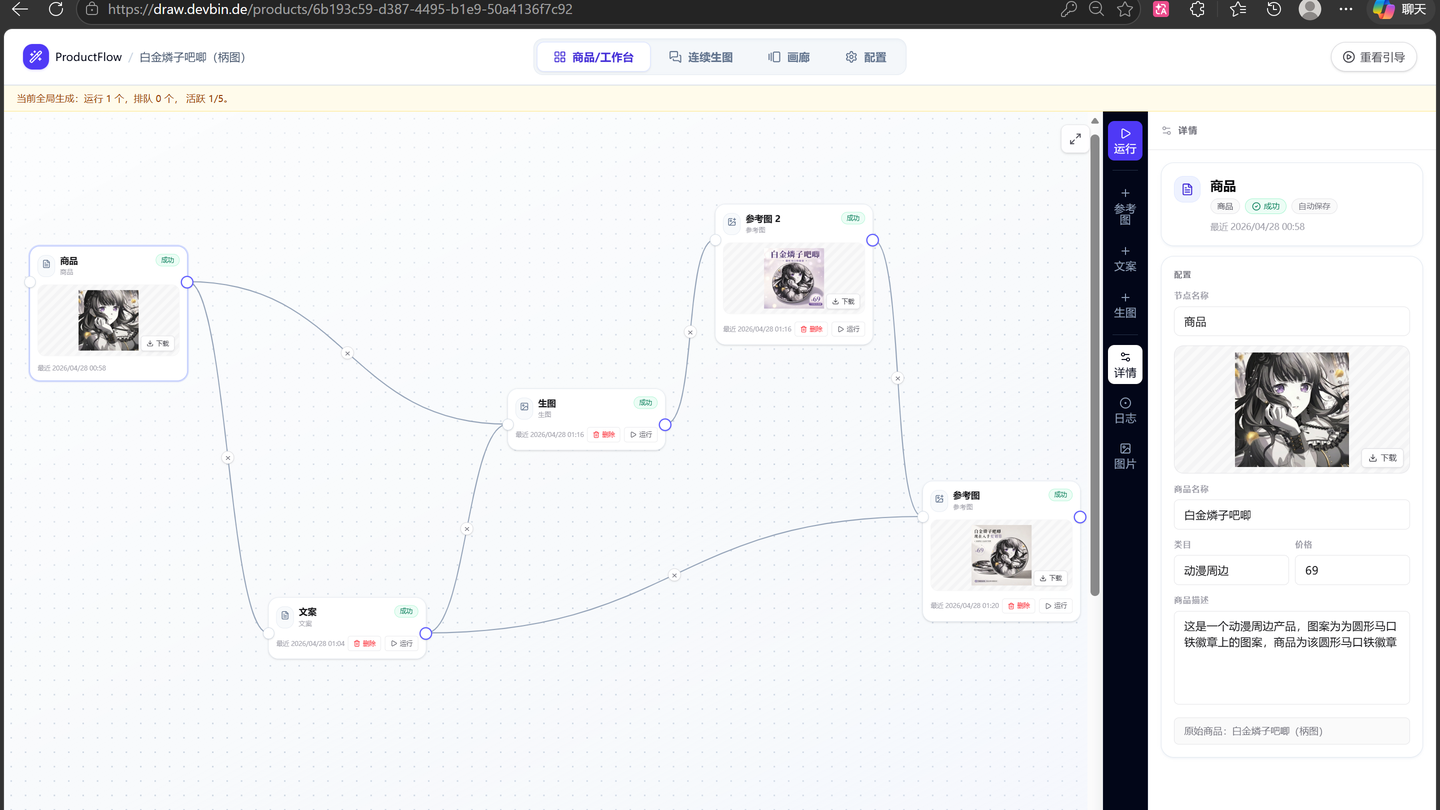
Task: Remove the edge between 文案 and 参考图
Action: click(674, 575)
